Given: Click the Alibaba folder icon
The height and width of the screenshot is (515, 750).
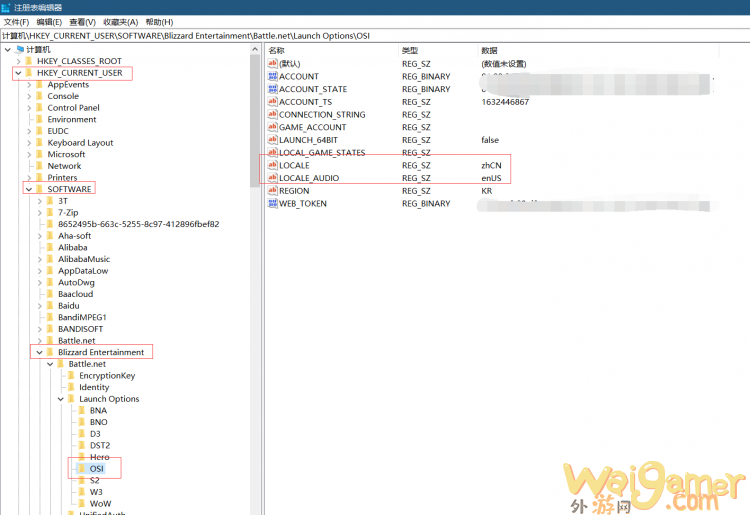Looking at the screenshot, I should point(50,248).
